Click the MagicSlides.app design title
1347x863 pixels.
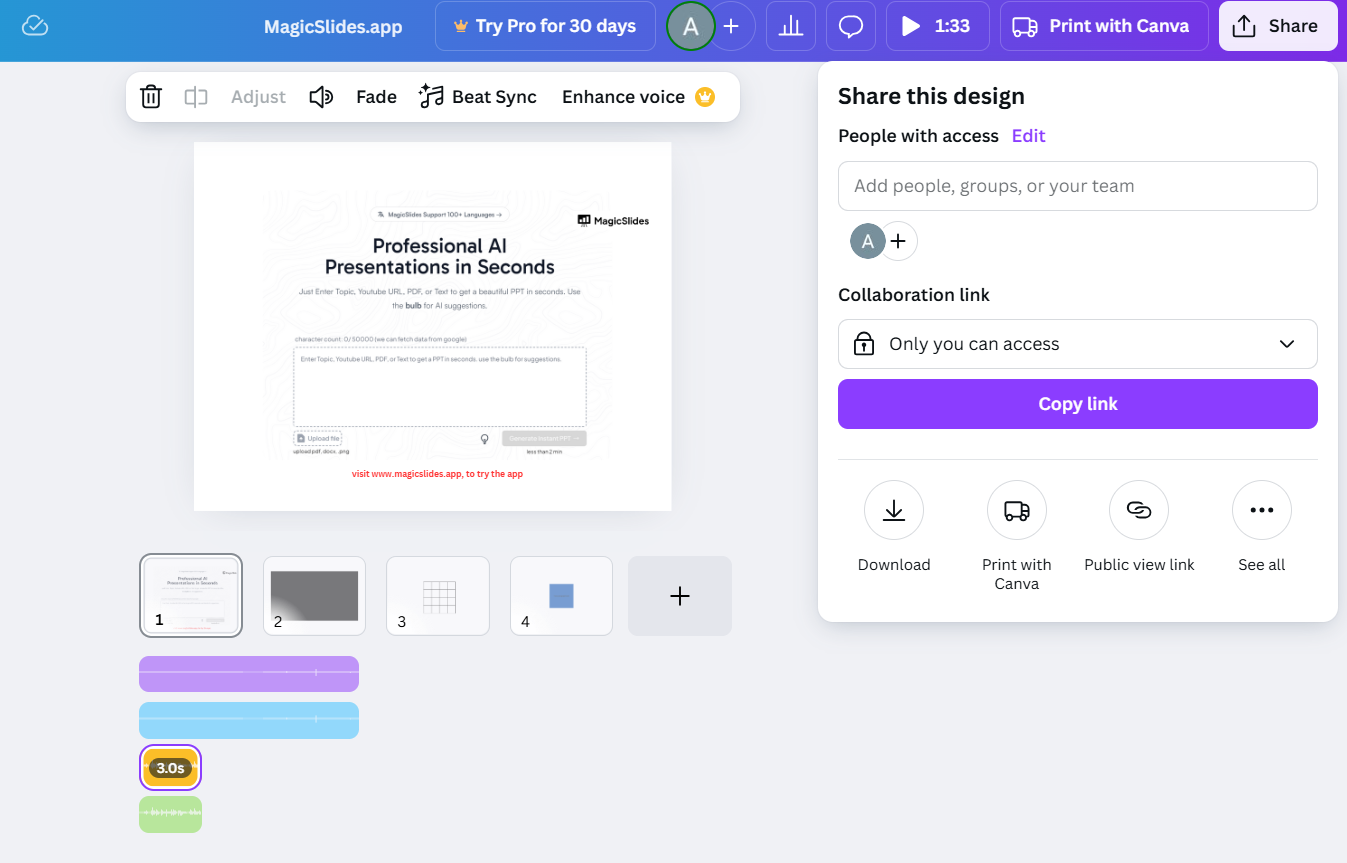pos(333,27)
